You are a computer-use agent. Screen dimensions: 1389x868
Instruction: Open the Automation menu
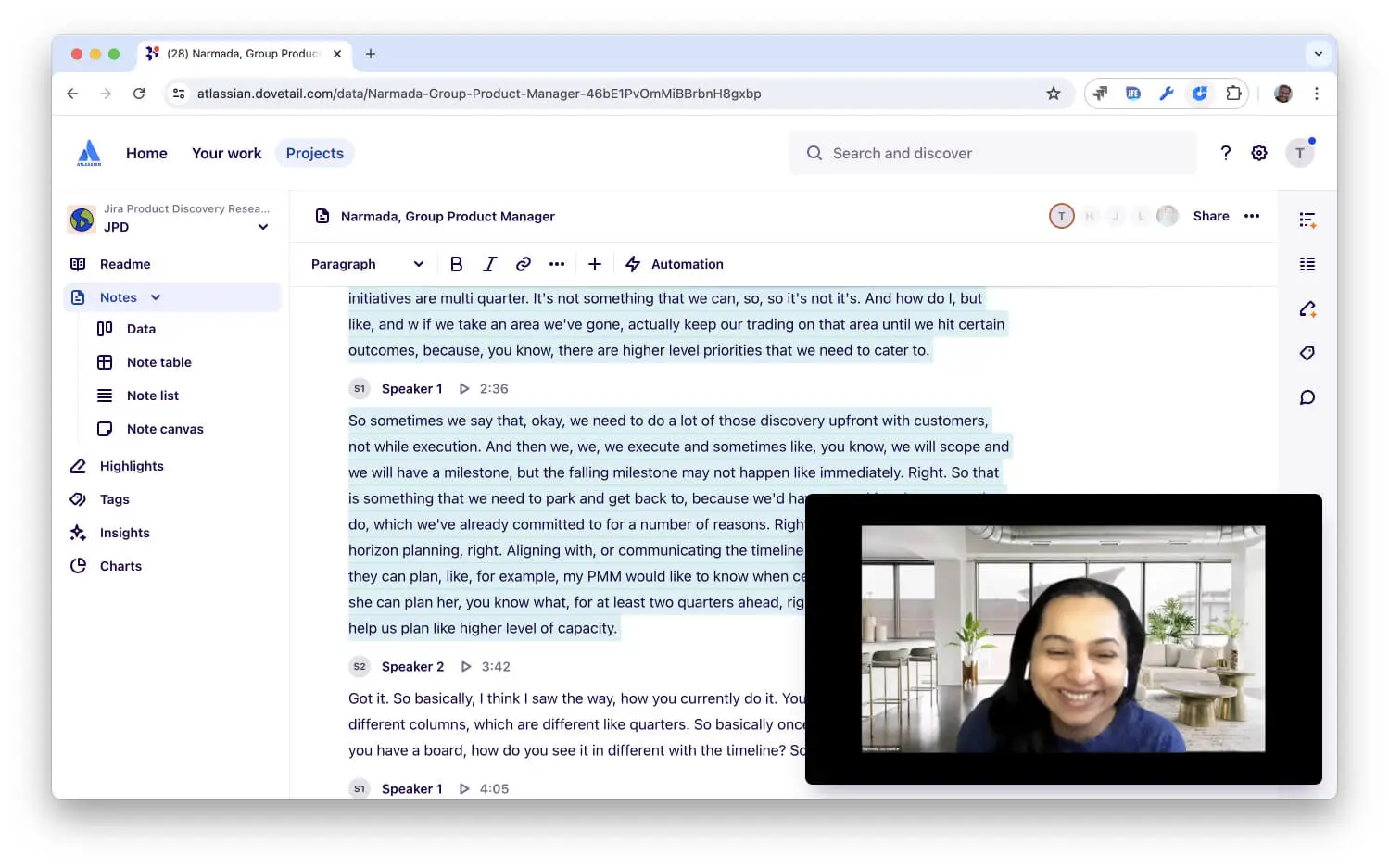[x=675, y=264]
